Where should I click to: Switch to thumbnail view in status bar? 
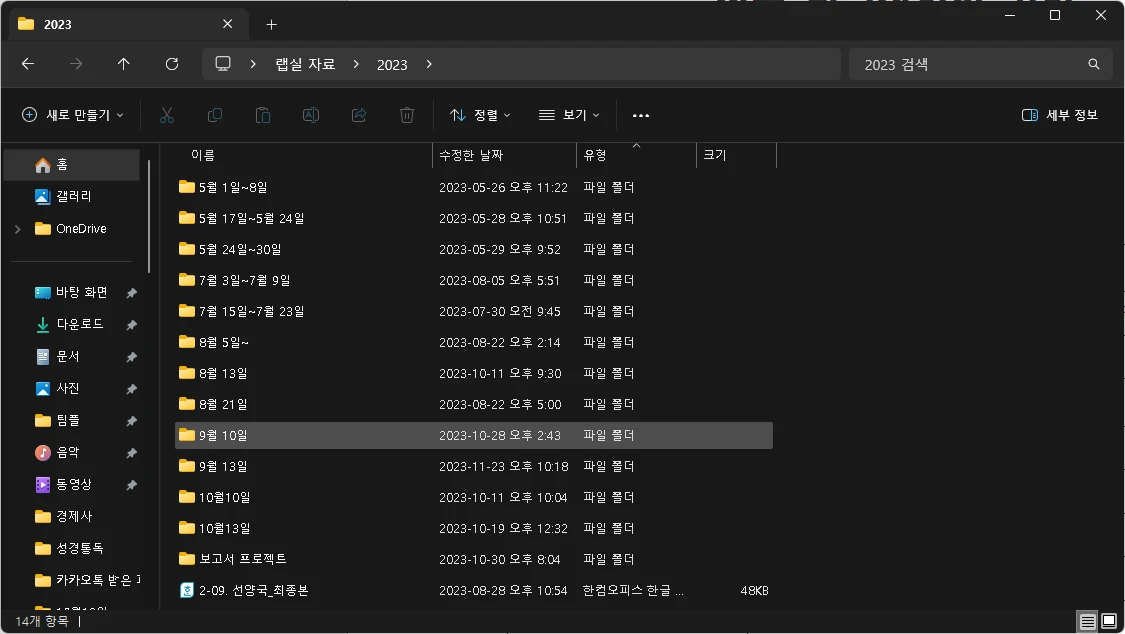click(1110, 621)
